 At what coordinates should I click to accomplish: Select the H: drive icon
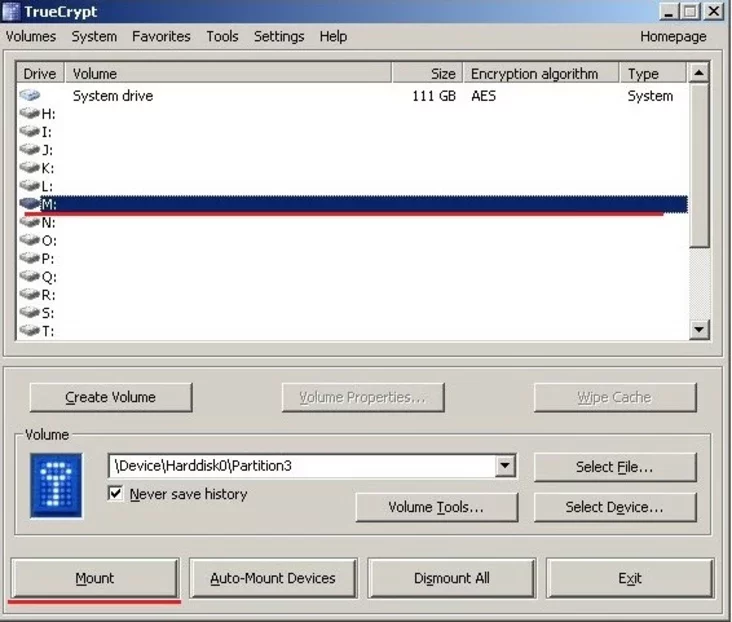[29, 114]
